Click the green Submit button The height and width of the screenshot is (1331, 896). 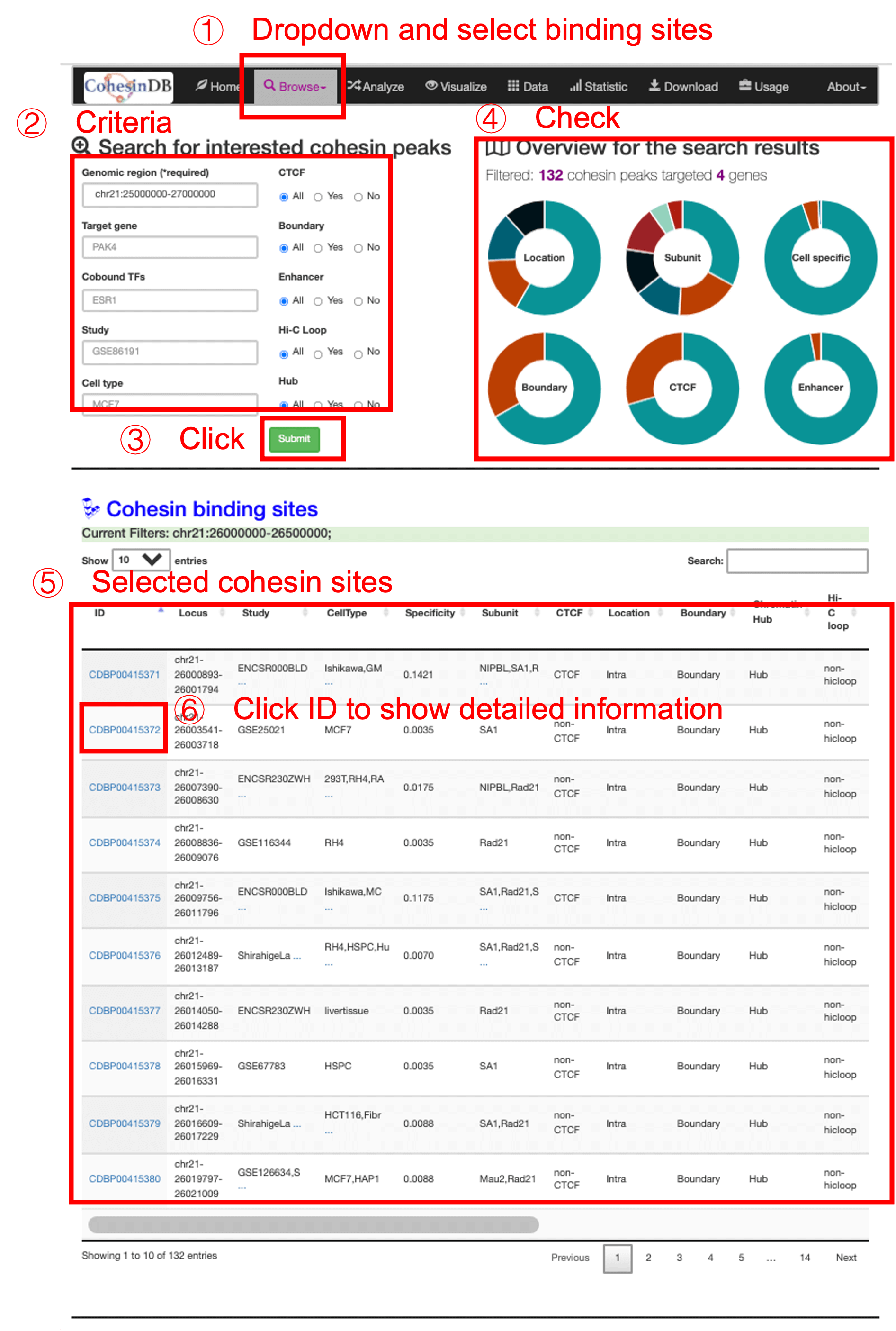coord(293,439)
